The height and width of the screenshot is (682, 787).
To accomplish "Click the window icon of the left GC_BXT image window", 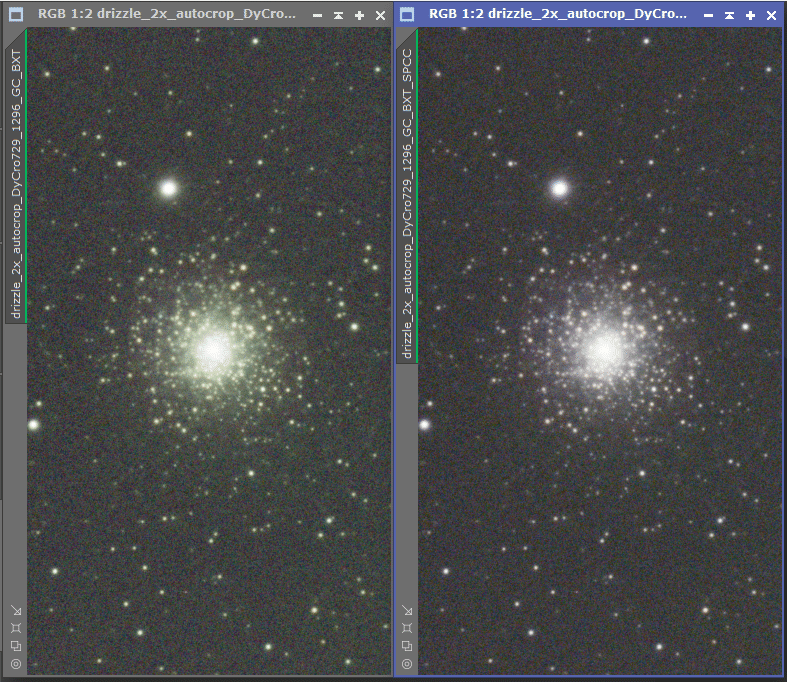I will pyautogui.click(x=16, y=15).
